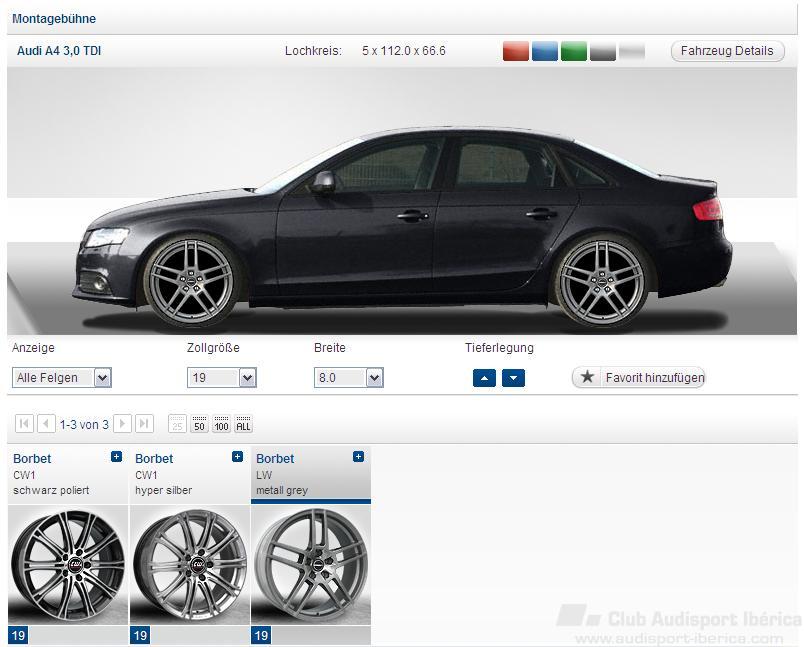Viewport: 804px width, 647px height.
Task: Select the red car color swatch
Action: coord(515,51)
